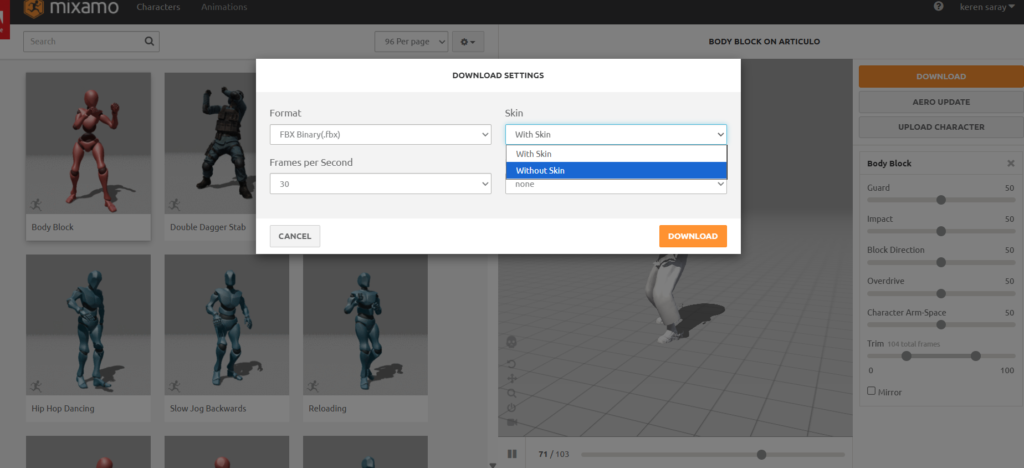Open the Skin dropdown showing With Skin
1024x468 pixels.
click(x=616, y=134)
